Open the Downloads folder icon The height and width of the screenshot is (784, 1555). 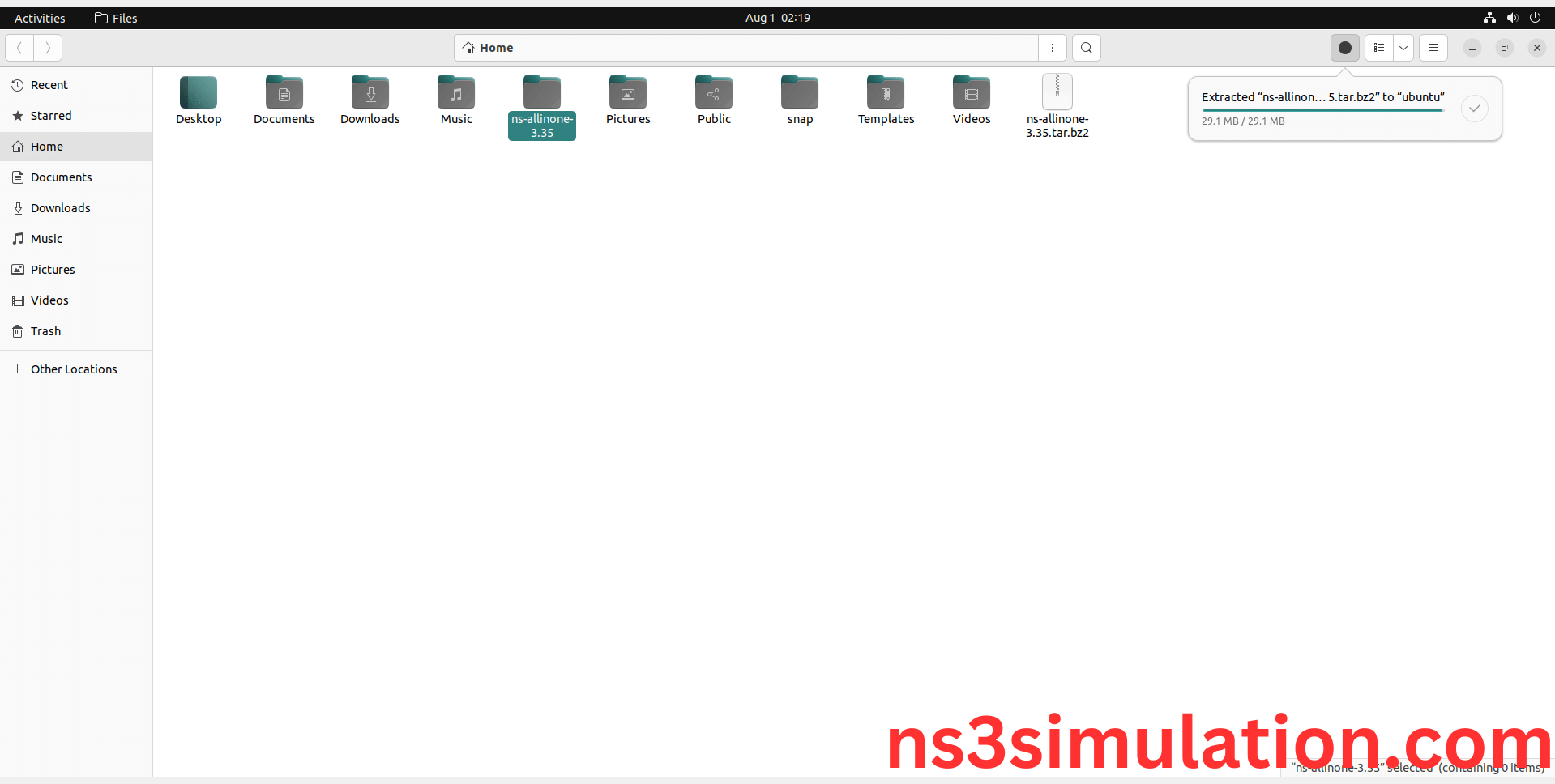(x=370, y=92)
